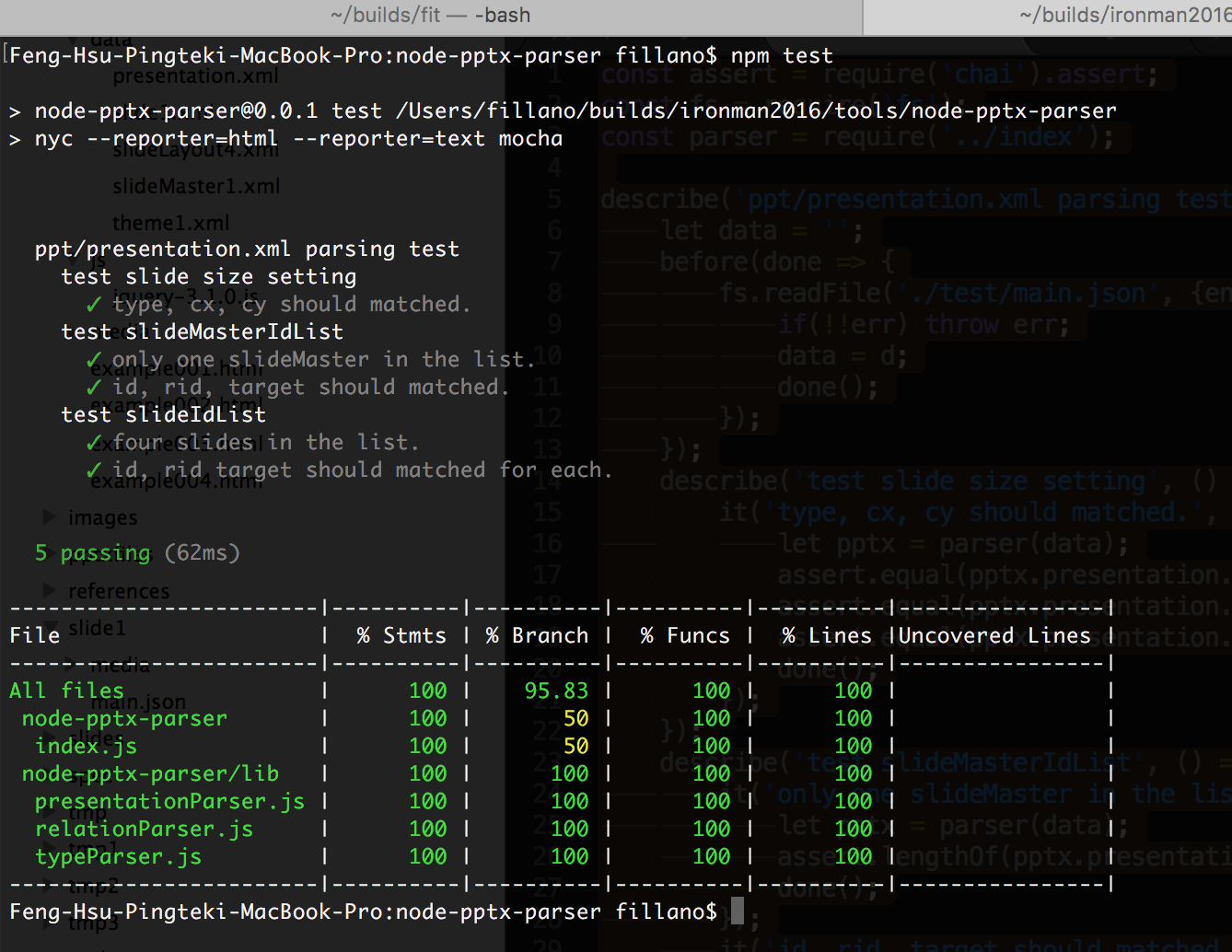The image size is (1232, 952).
Task: Expand the references folder triangle
Action: point(50,589)
